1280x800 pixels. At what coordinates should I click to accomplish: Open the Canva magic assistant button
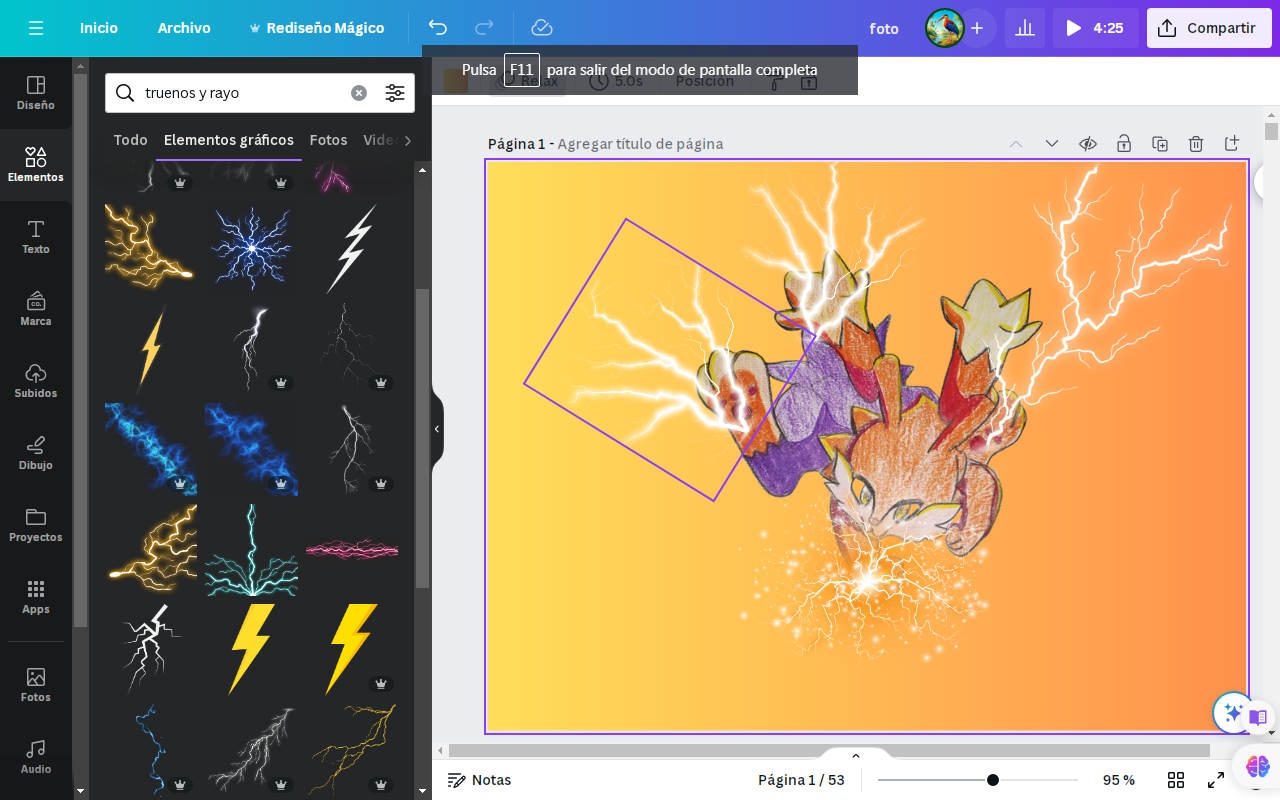[1234, 714]
